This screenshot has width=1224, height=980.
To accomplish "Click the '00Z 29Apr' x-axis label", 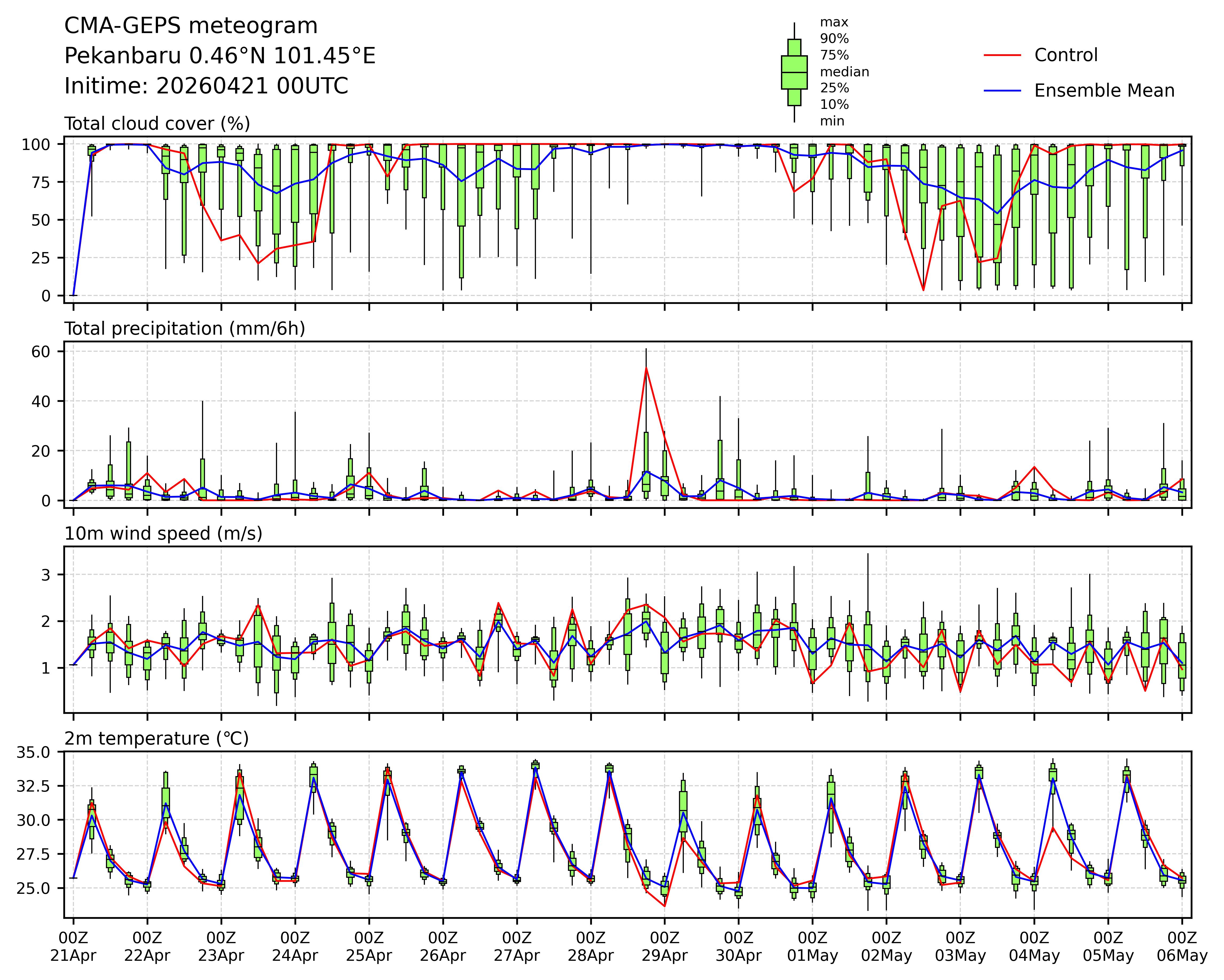I will [664, 946].
